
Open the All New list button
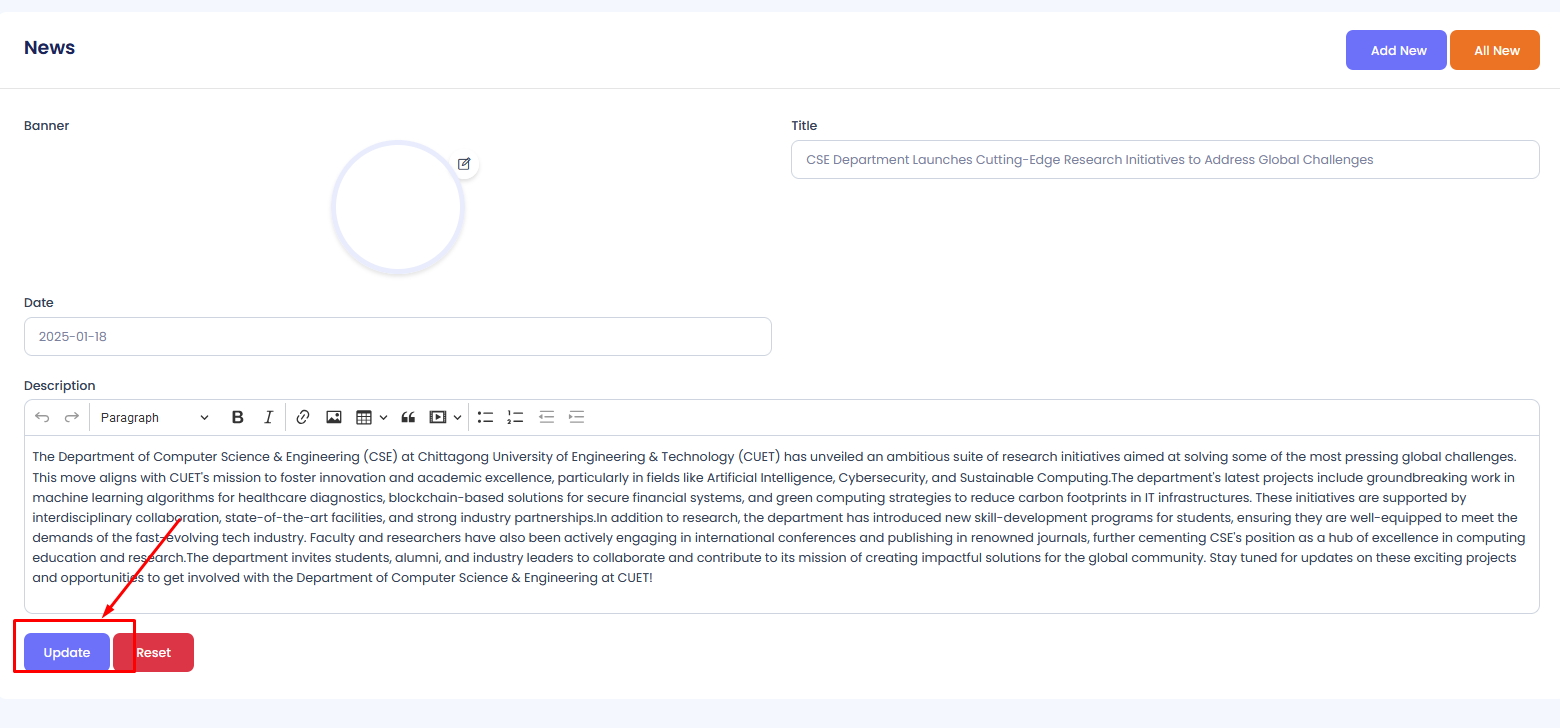point(1495,50)
